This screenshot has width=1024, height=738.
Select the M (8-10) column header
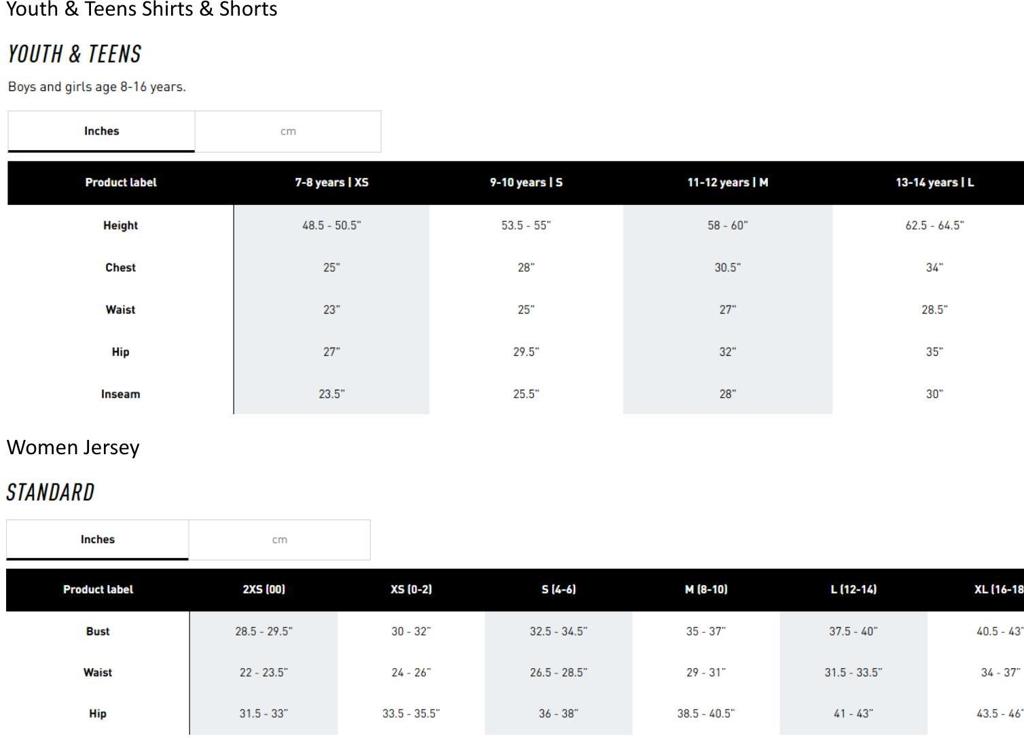tap(706, 589)
